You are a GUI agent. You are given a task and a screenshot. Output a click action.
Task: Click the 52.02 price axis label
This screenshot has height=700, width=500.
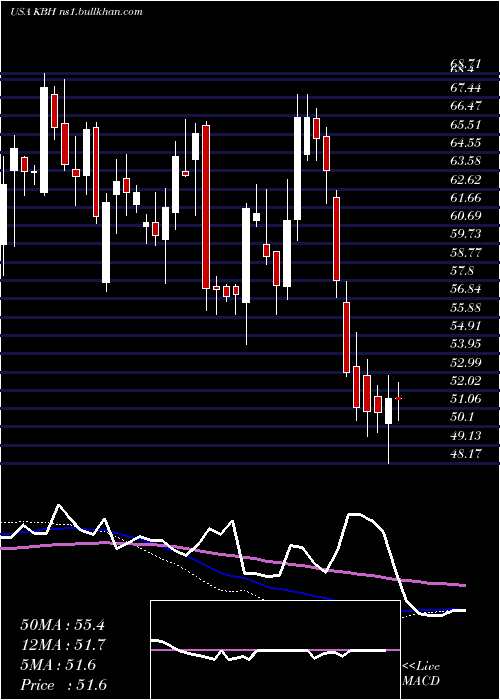pos(465,381)
